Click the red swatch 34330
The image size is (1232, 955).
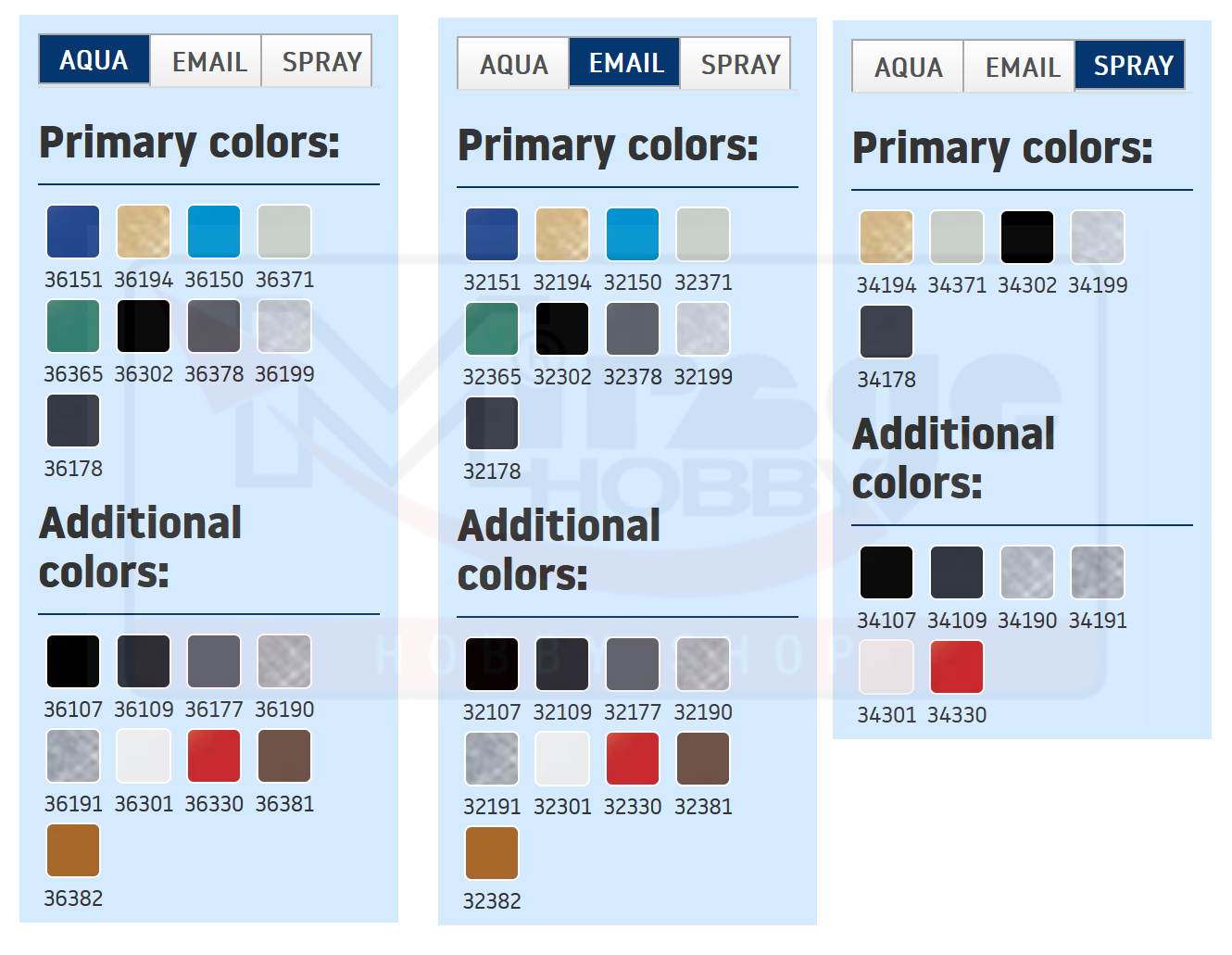tap(957, 667)
